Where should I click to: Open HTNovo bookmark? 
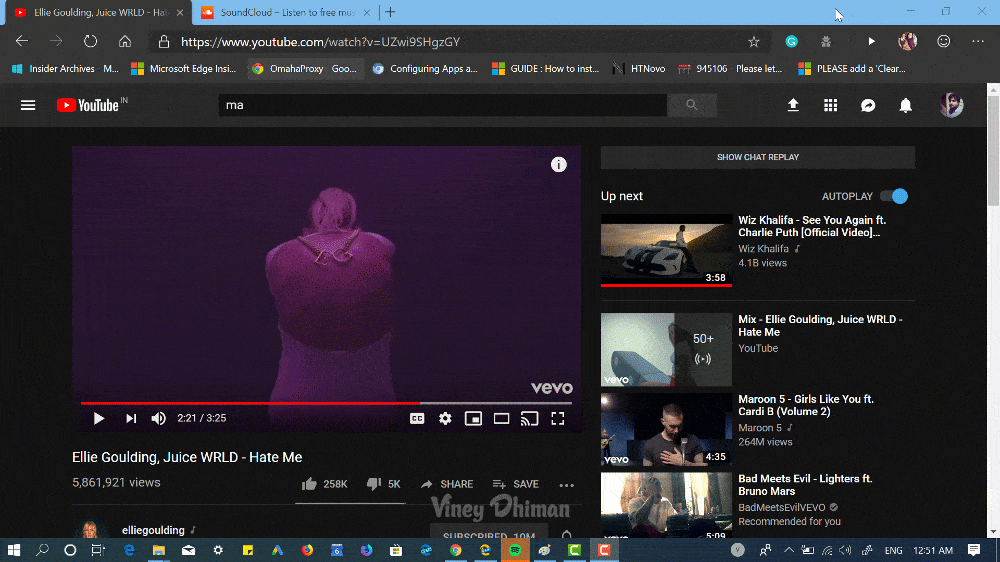tap(639, 69)
